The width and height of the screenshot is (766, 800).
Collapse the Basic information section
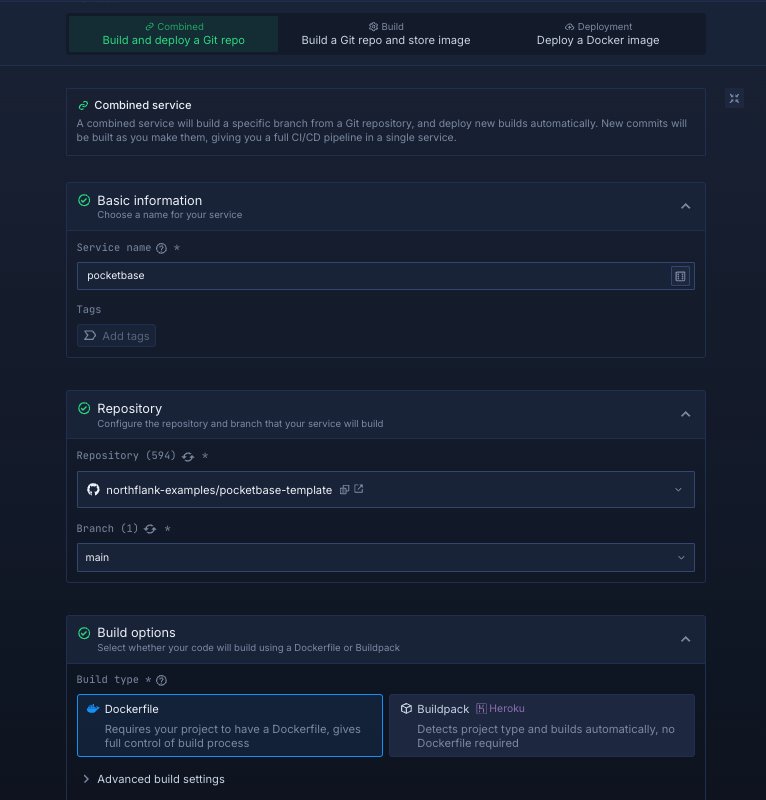(685, 206)
